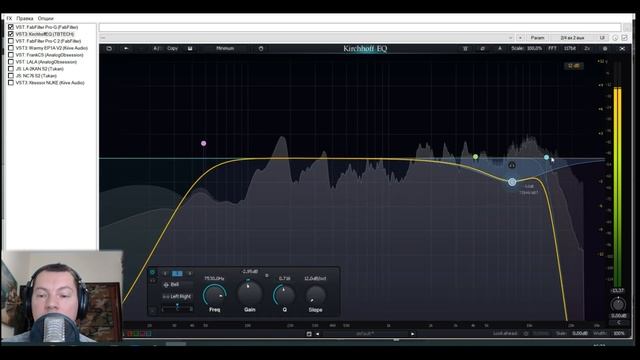
Task: Open the Bell filter type dropdown
Action: point(177,284)
